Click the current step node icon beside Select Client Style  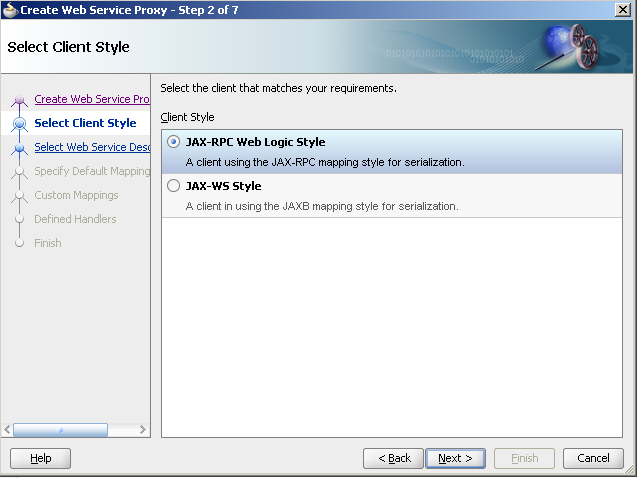pyautogui.click(x=20, y=124)
